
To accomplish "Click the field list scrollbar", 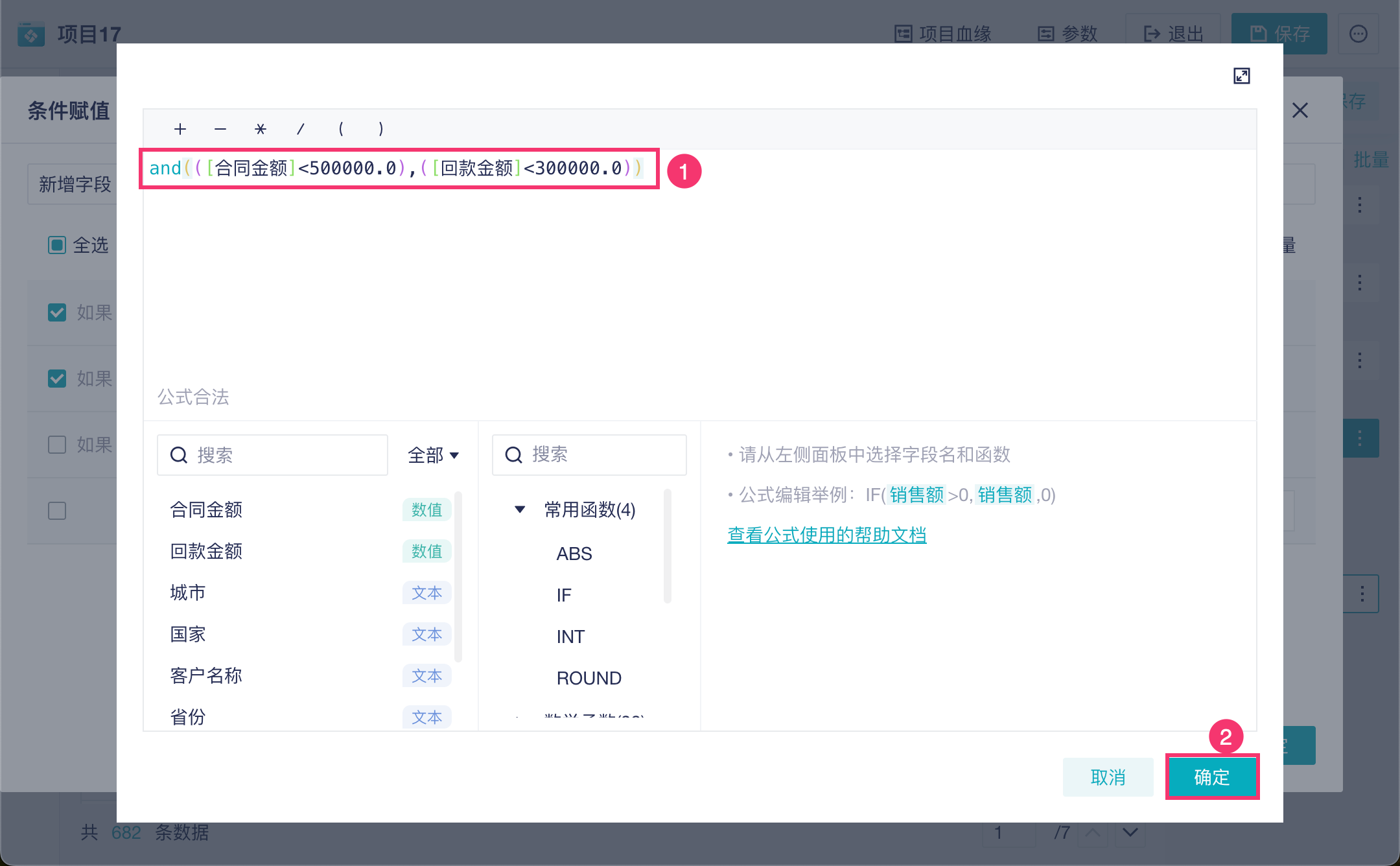I will 458,577.
